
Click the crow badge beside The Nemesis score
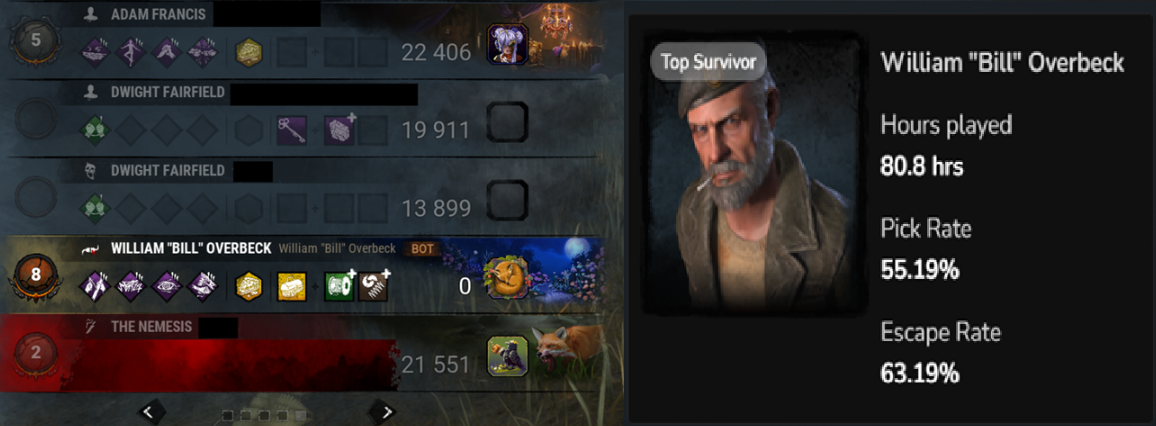[507, 356]
